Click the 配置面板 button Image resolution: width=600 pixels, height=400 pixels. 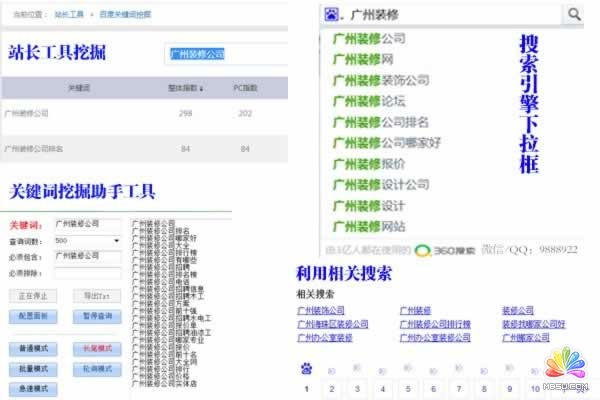click(32, 316)
